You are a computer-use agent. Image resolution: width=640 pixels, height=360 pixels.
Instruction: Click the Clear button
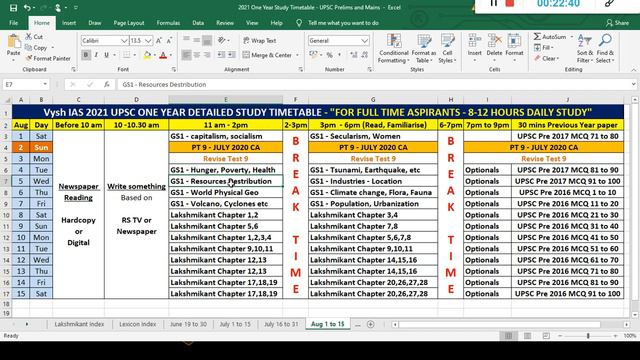pos(546,58)
